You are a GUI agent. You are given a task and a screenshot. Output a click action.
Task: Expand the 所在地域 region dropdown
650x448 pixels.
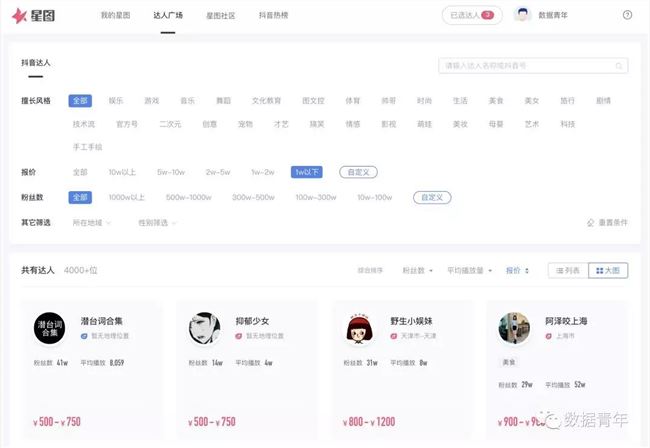point(91,222)
